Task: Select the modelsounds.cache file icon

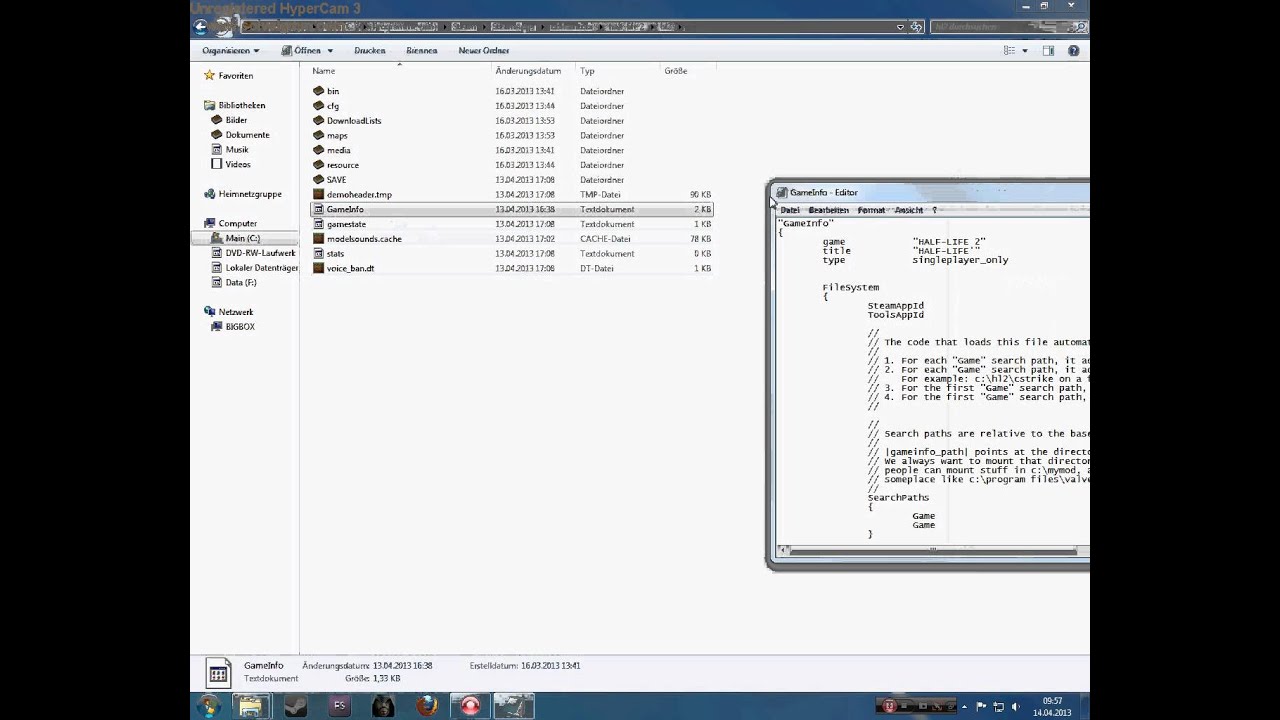Action: click(318, 239)
